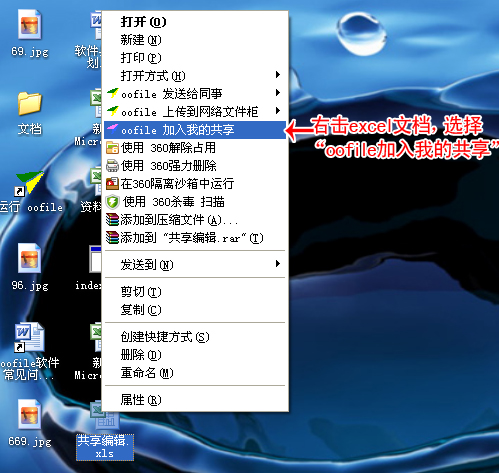Click WinRAR icon beside 添加到 共享编辑.rar
The height and width of the screenshot is (473, 499).
(112, 238)
